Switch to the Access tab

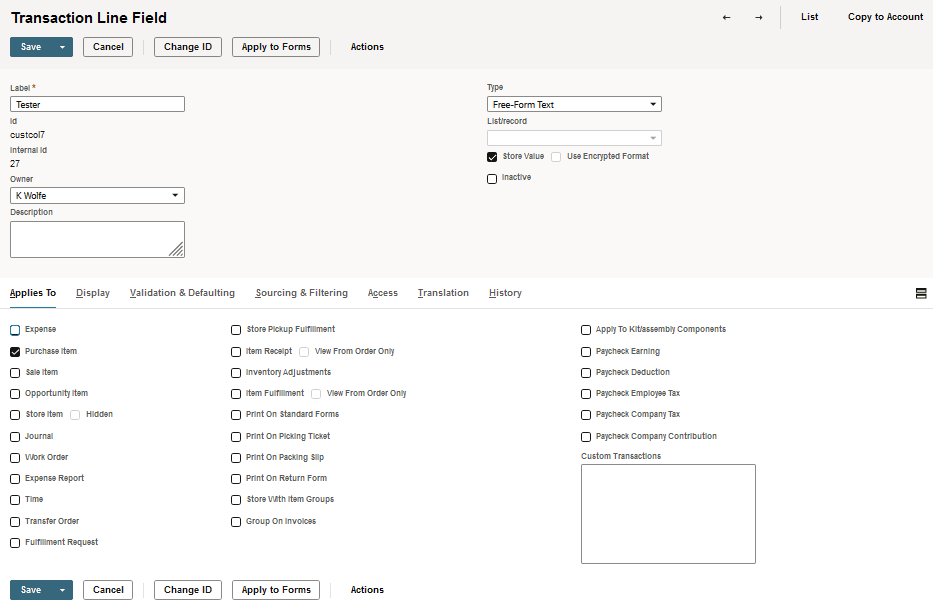coord(383,293)
